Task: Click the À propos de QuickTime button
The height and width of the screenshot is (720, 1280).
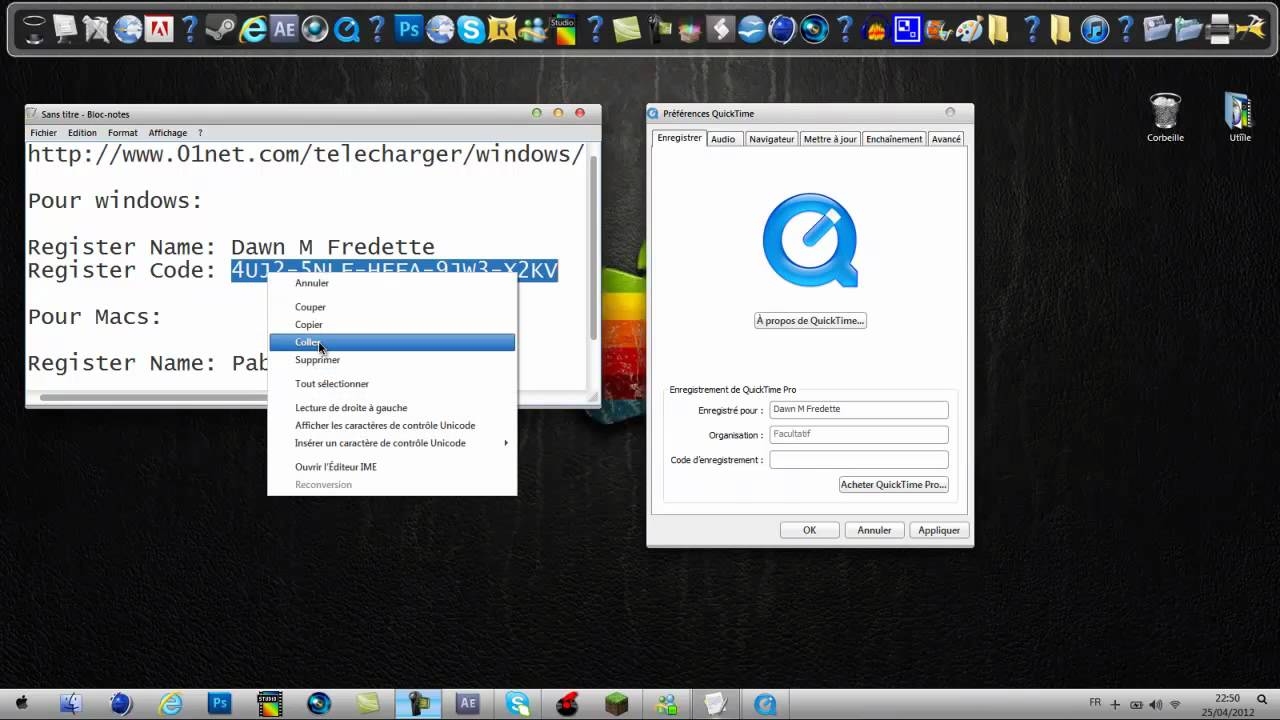Action: [810, 320]
